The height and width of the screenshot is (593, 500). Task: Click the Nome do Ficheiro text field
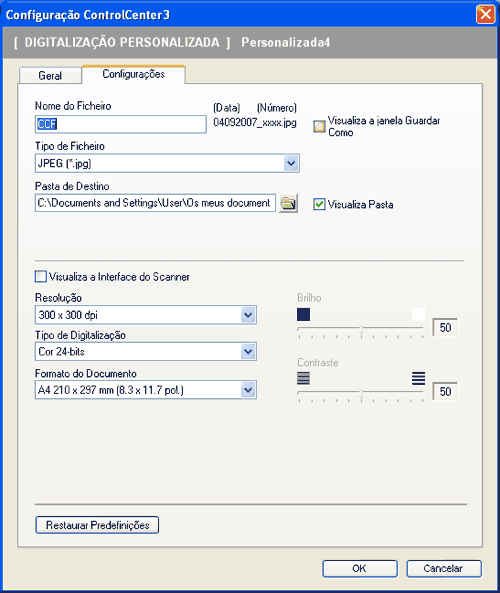(x=121, y=124)
